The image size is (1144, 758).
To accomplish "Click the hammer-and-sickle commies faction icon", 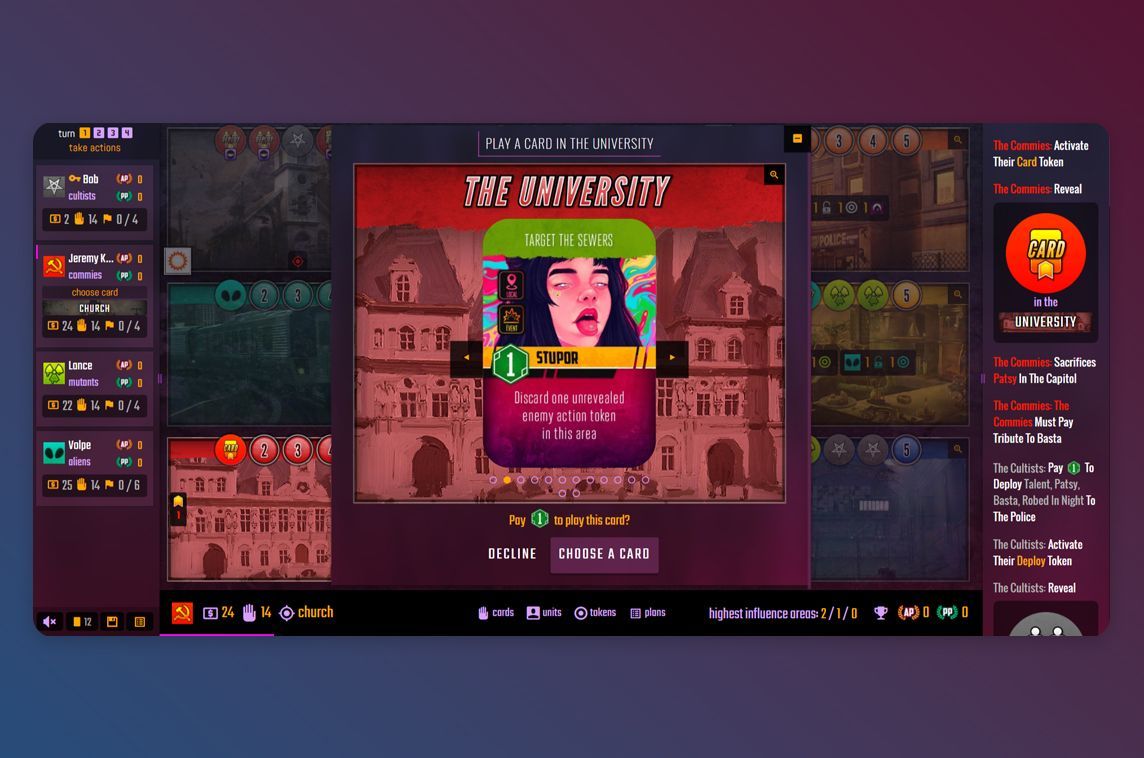I will point(183,613).
